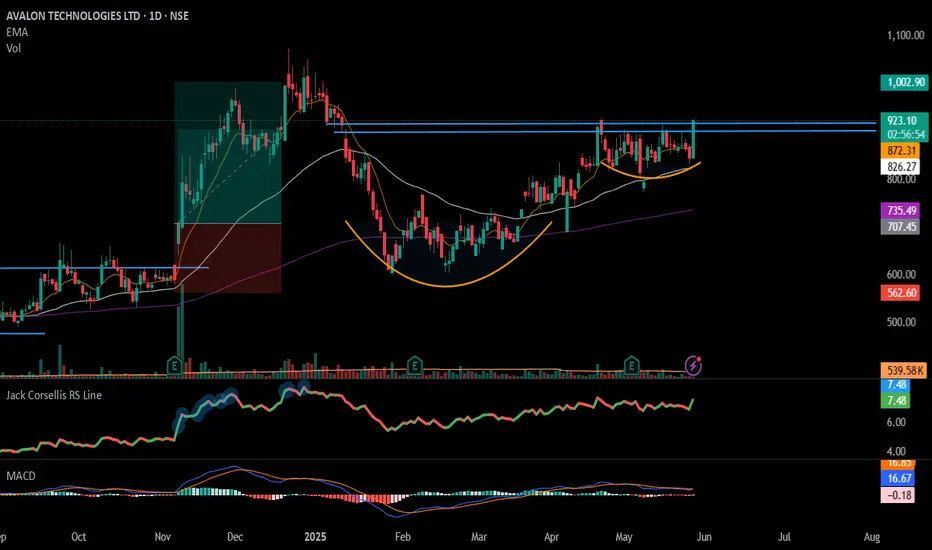Select the red long position stop zone
The height and width of the screenshot is (550, 932).
click(228, 258)
